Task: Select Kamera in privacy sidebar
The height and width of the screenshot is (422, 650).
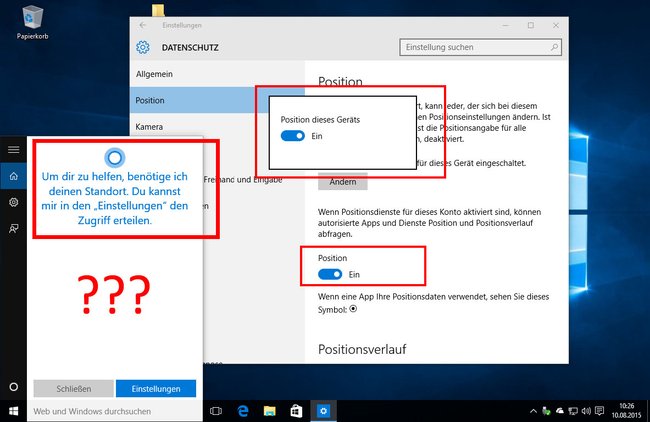Action: tap(149, 126)
